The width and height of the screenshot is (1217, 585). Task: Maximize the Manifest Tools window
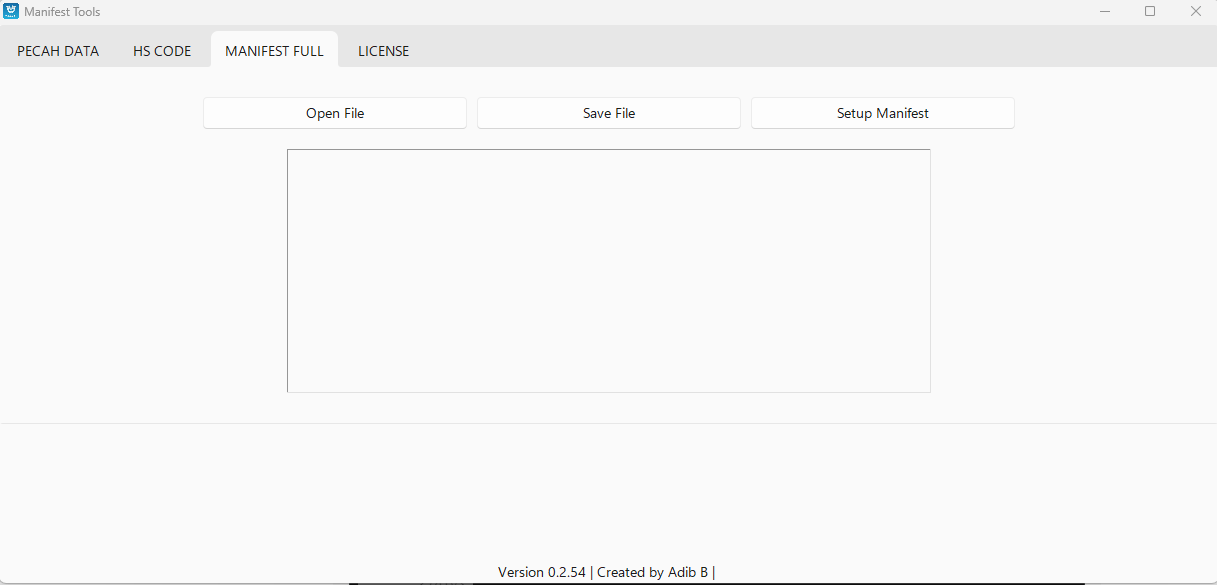click(1150, 12)
